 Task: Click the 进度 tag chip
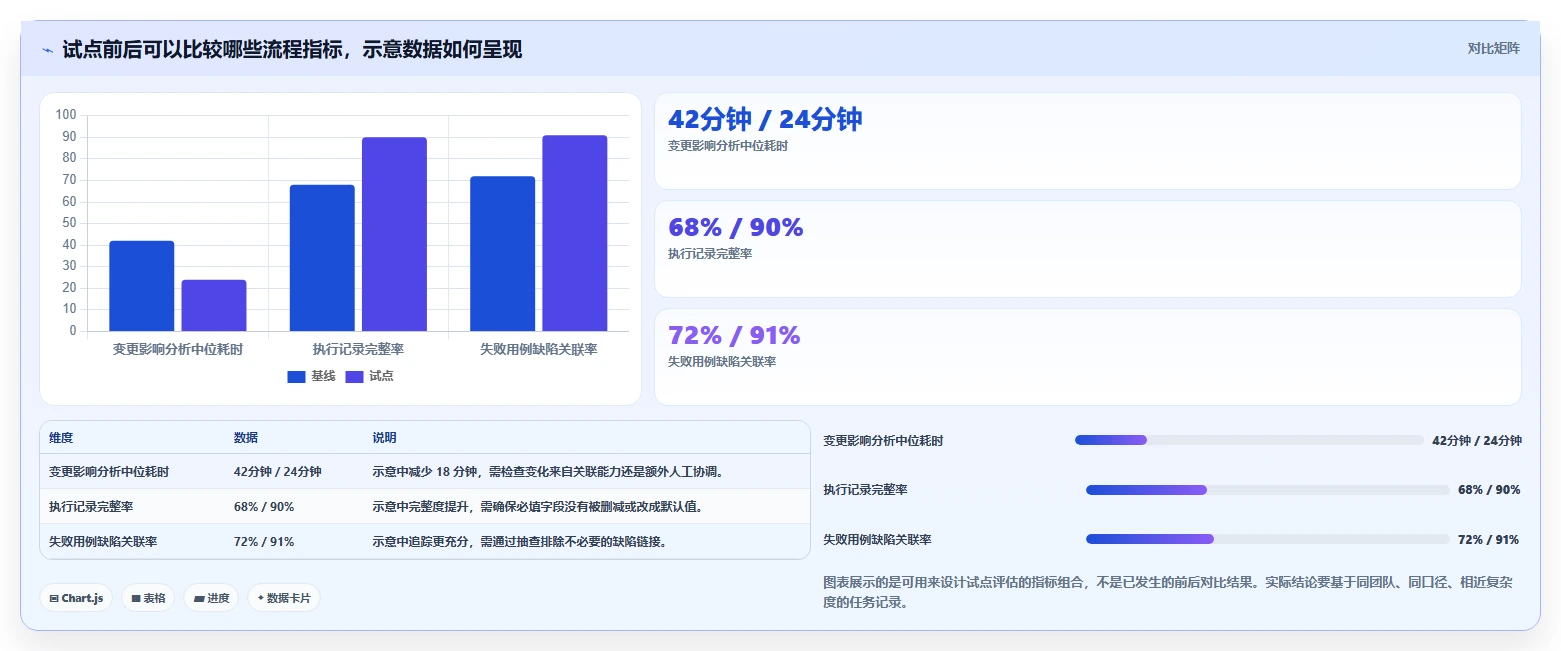[x=211, y=598]
